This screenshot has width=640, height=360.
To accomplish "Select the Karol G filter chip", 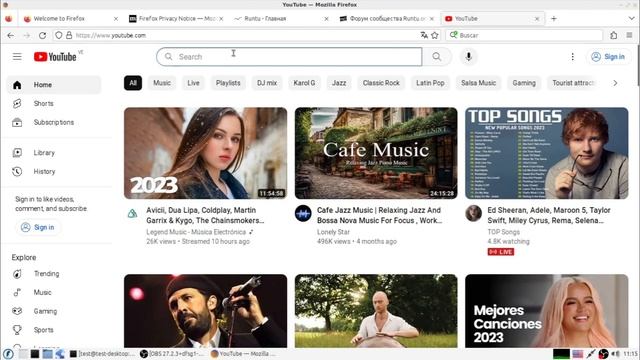I will [304, 83].
